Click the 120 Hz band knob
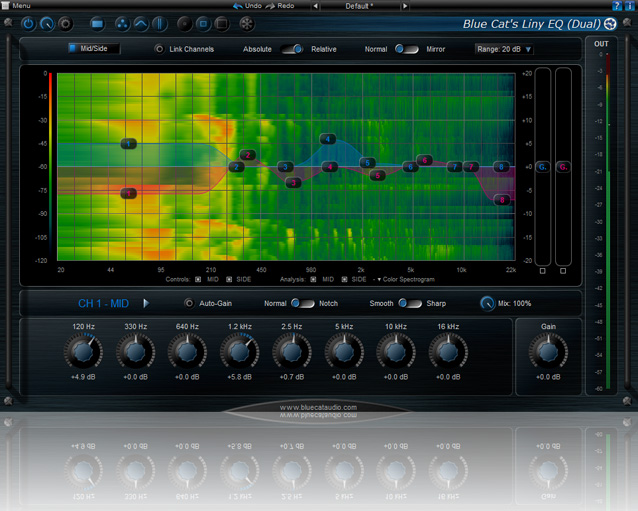This screenshot has width=638, height=511. pyautogui.click(x=83, y=352)
